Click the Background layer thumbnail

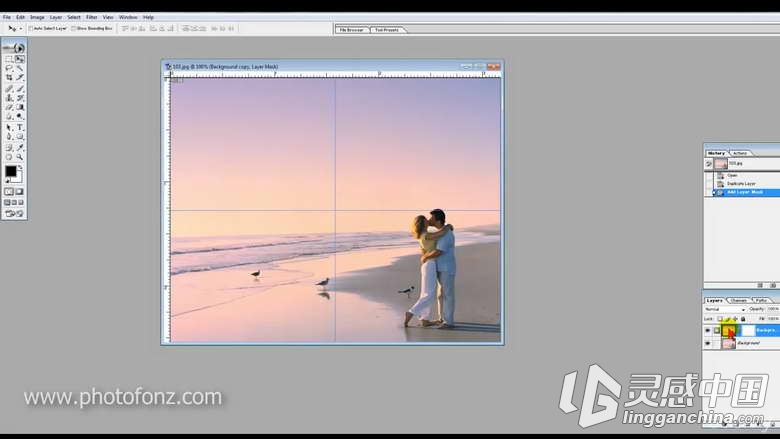[x=729, y=343]
